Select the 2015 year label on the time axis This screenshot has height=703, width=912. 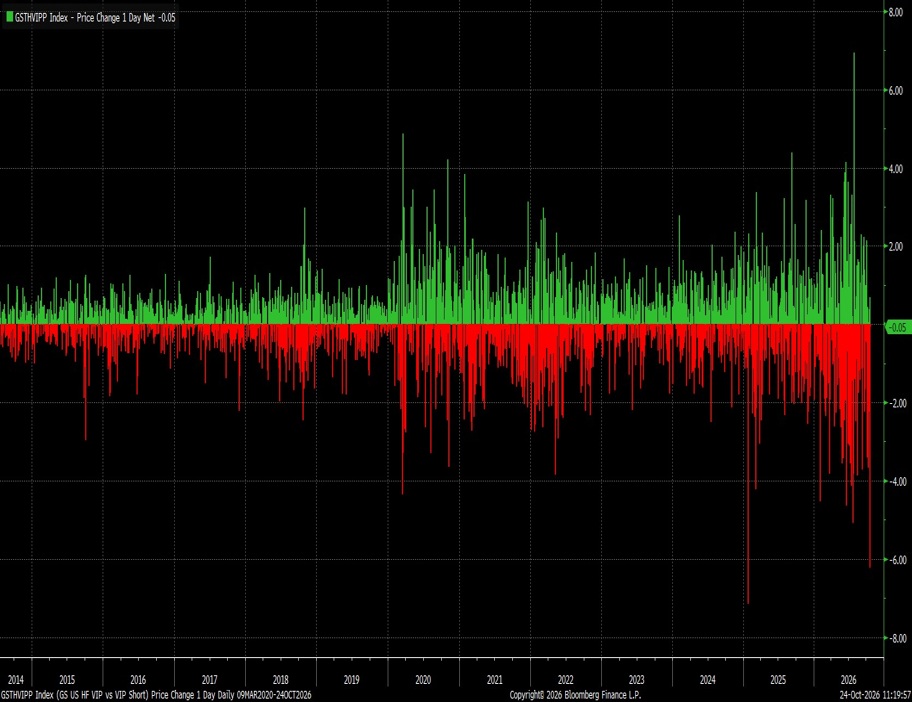[67, 680]
